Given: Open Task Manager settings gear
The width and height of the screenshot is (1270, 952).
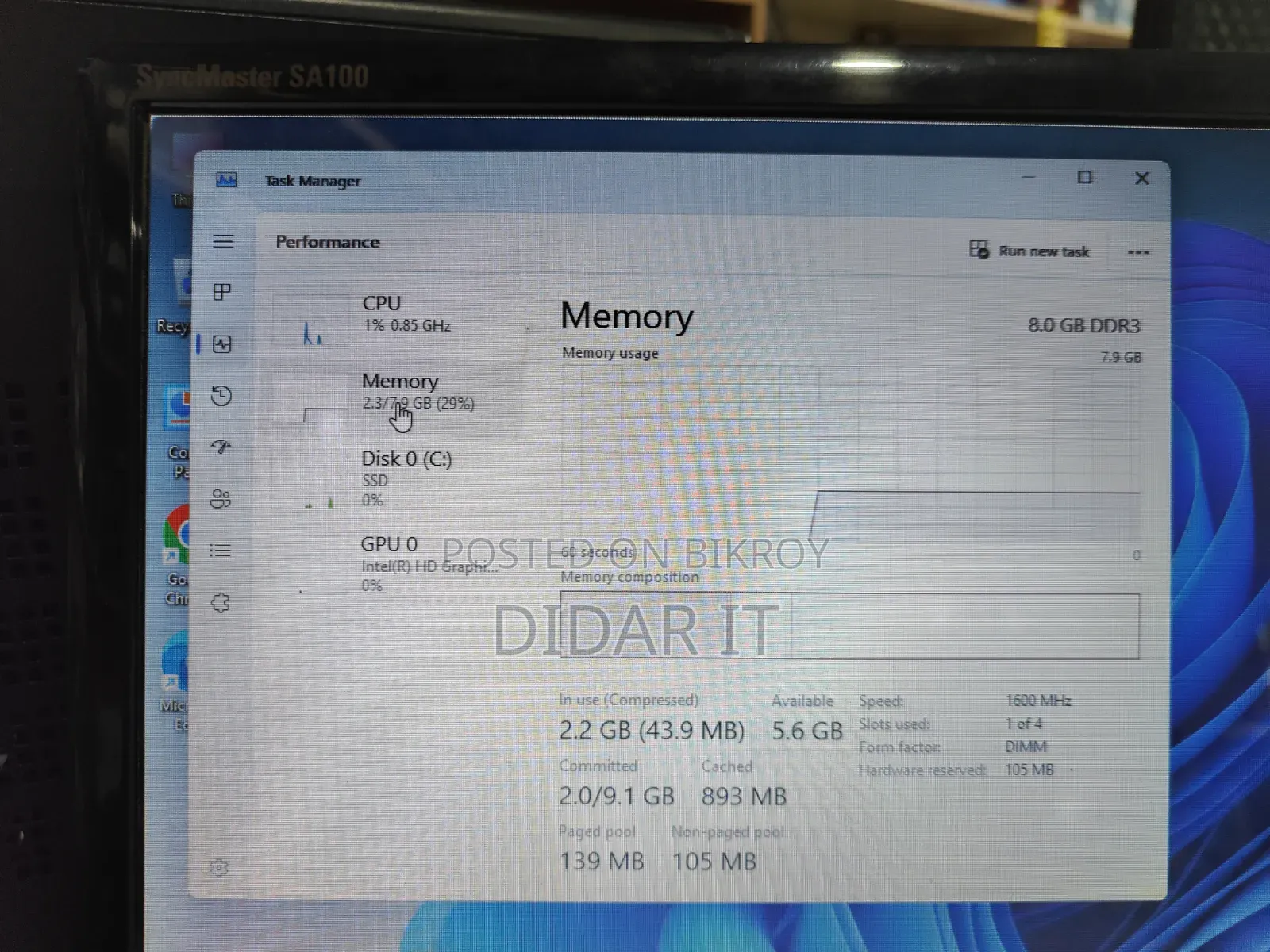Looking at the screenshot, I should pyautogui.click(x=219, y=868).
